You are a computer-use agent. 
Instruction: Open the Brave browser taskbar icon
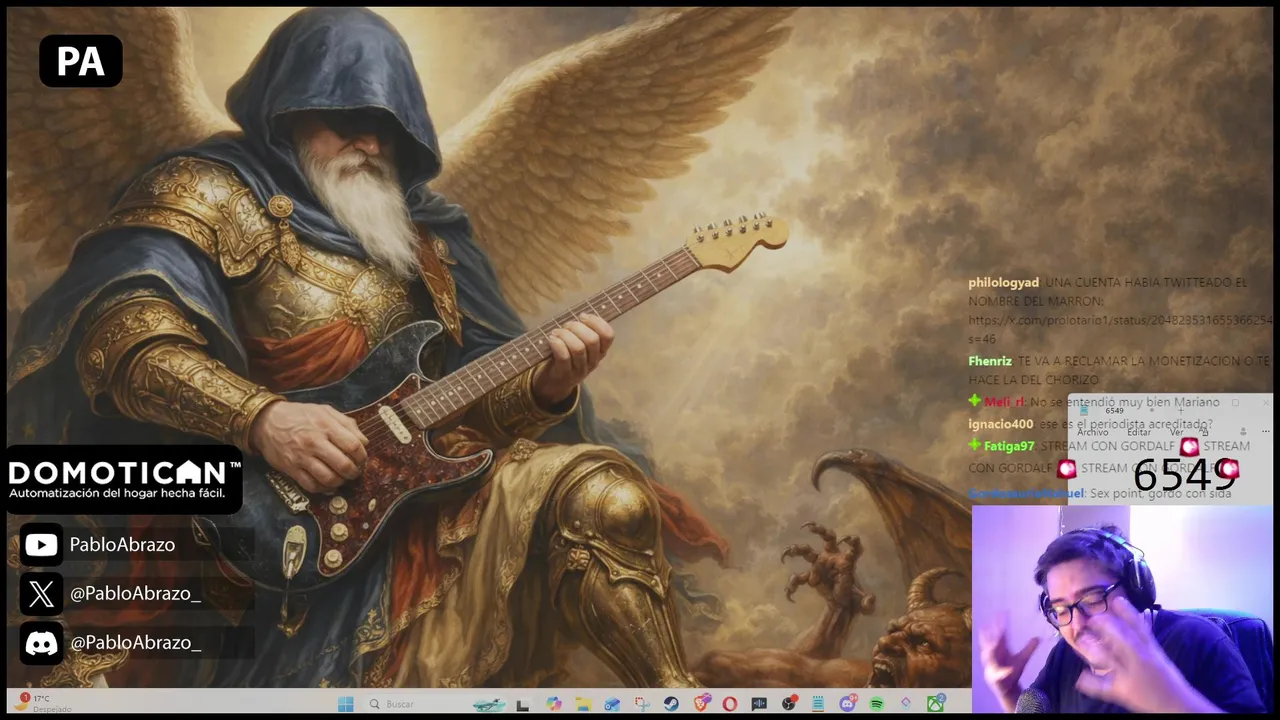[702, 703]
